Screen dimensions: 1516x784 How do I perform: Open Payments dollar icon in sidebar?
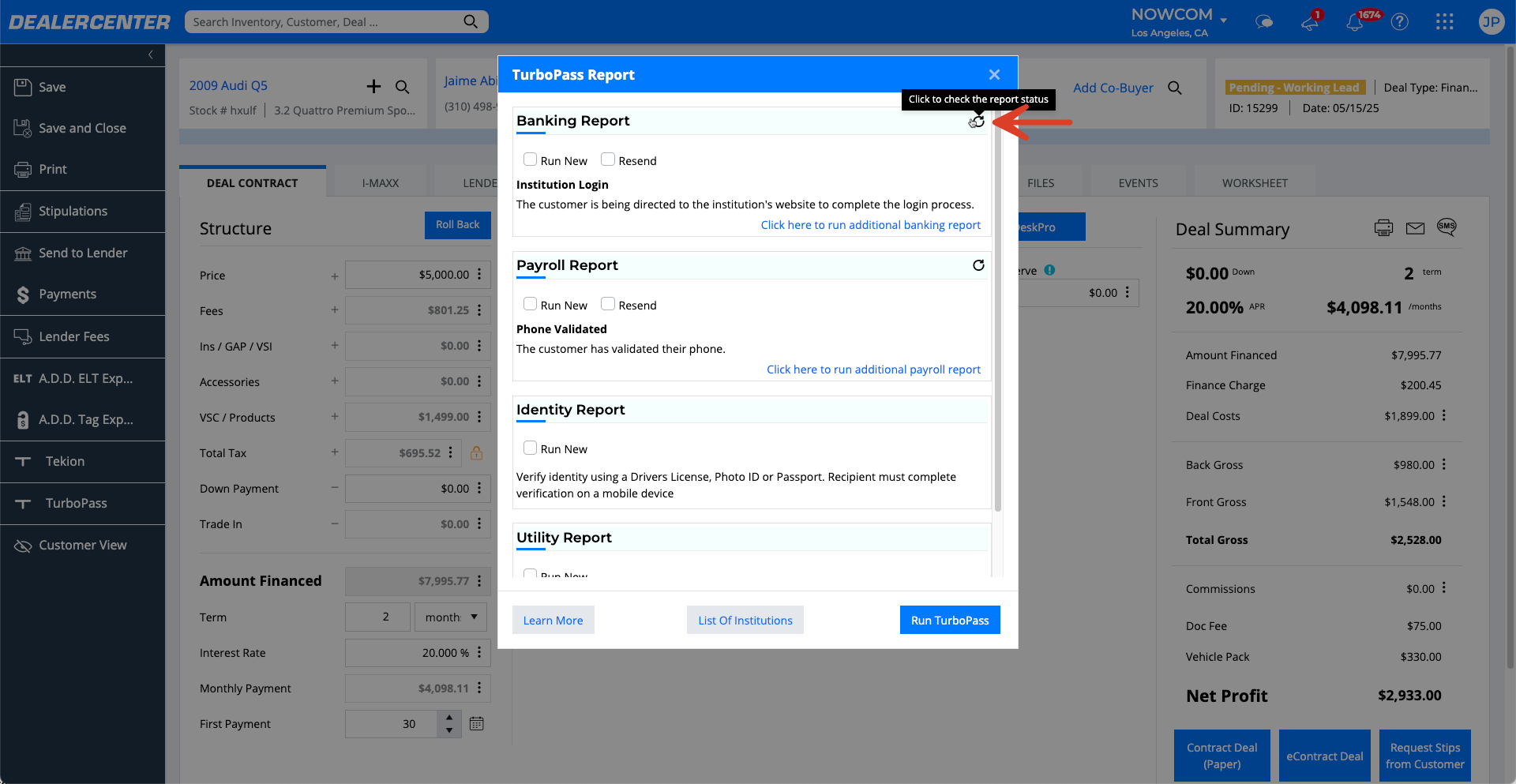(x=23, y=294)
